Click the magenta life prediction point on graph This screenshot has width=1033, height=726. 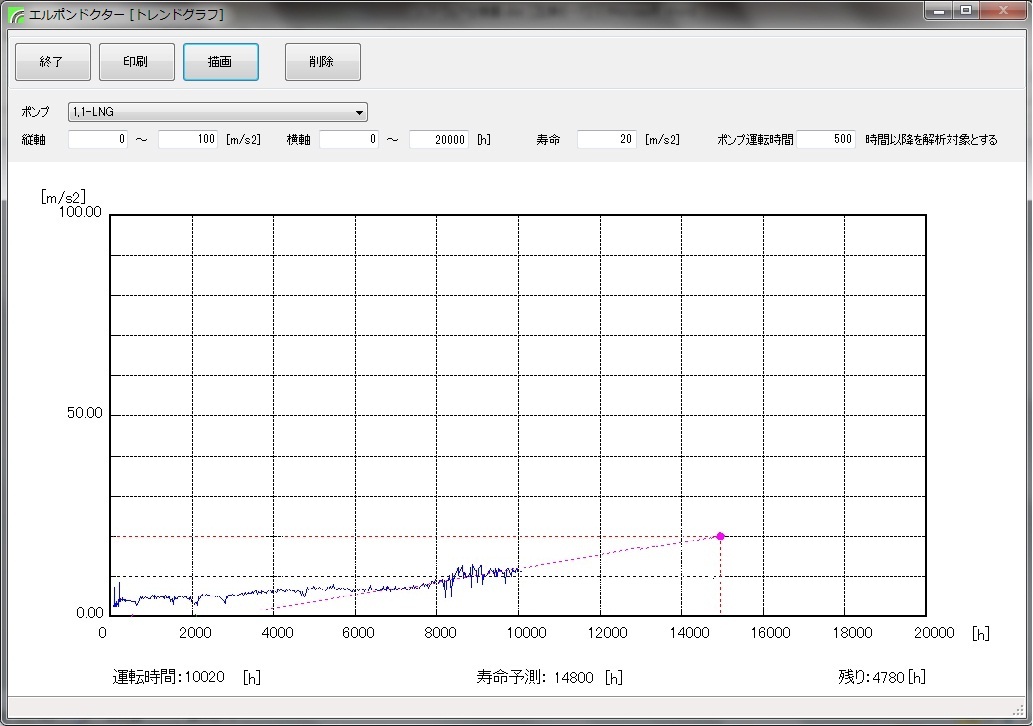point(720,536)
